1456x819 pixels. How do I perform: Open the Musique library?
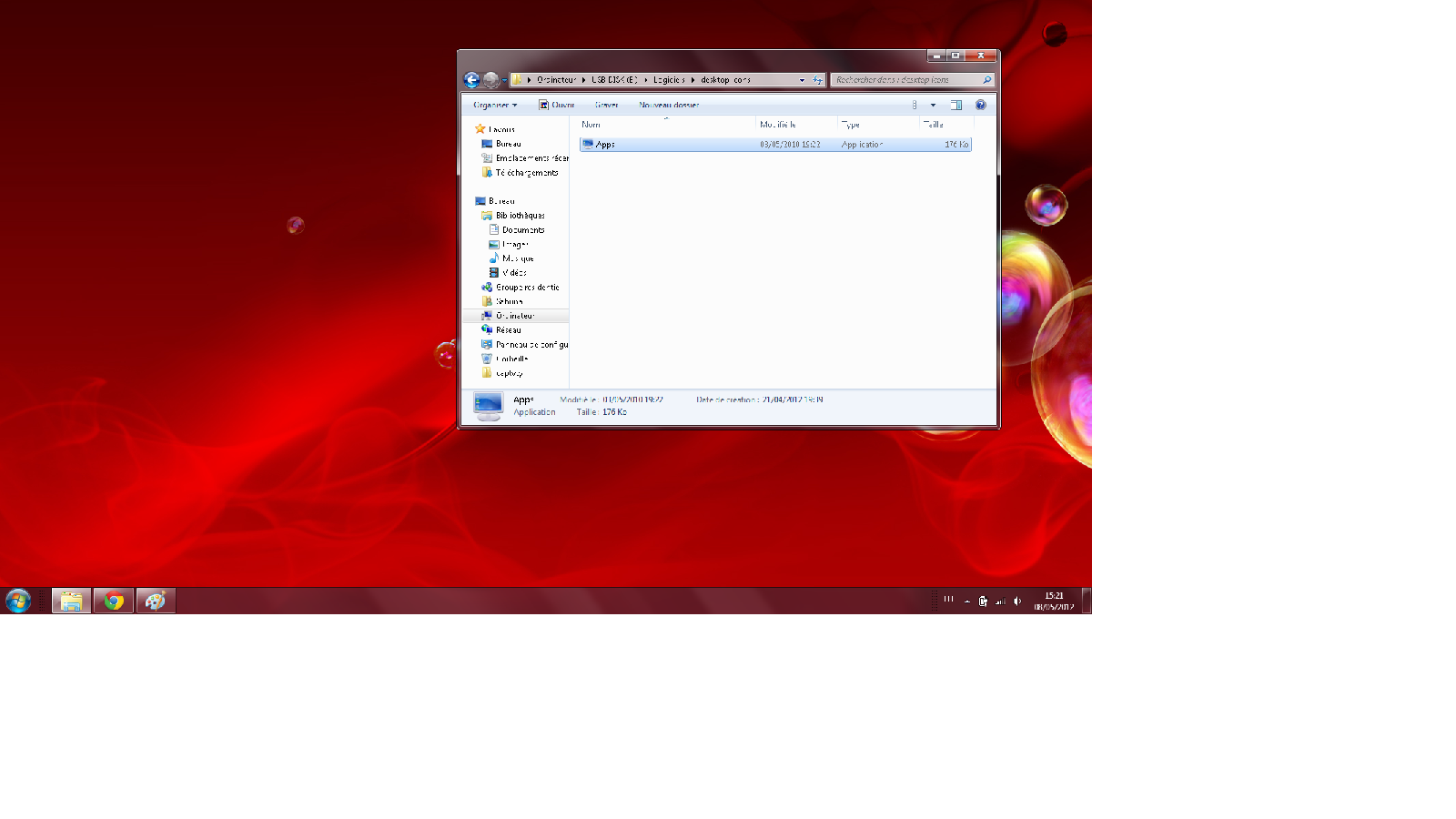click(511, 258)
